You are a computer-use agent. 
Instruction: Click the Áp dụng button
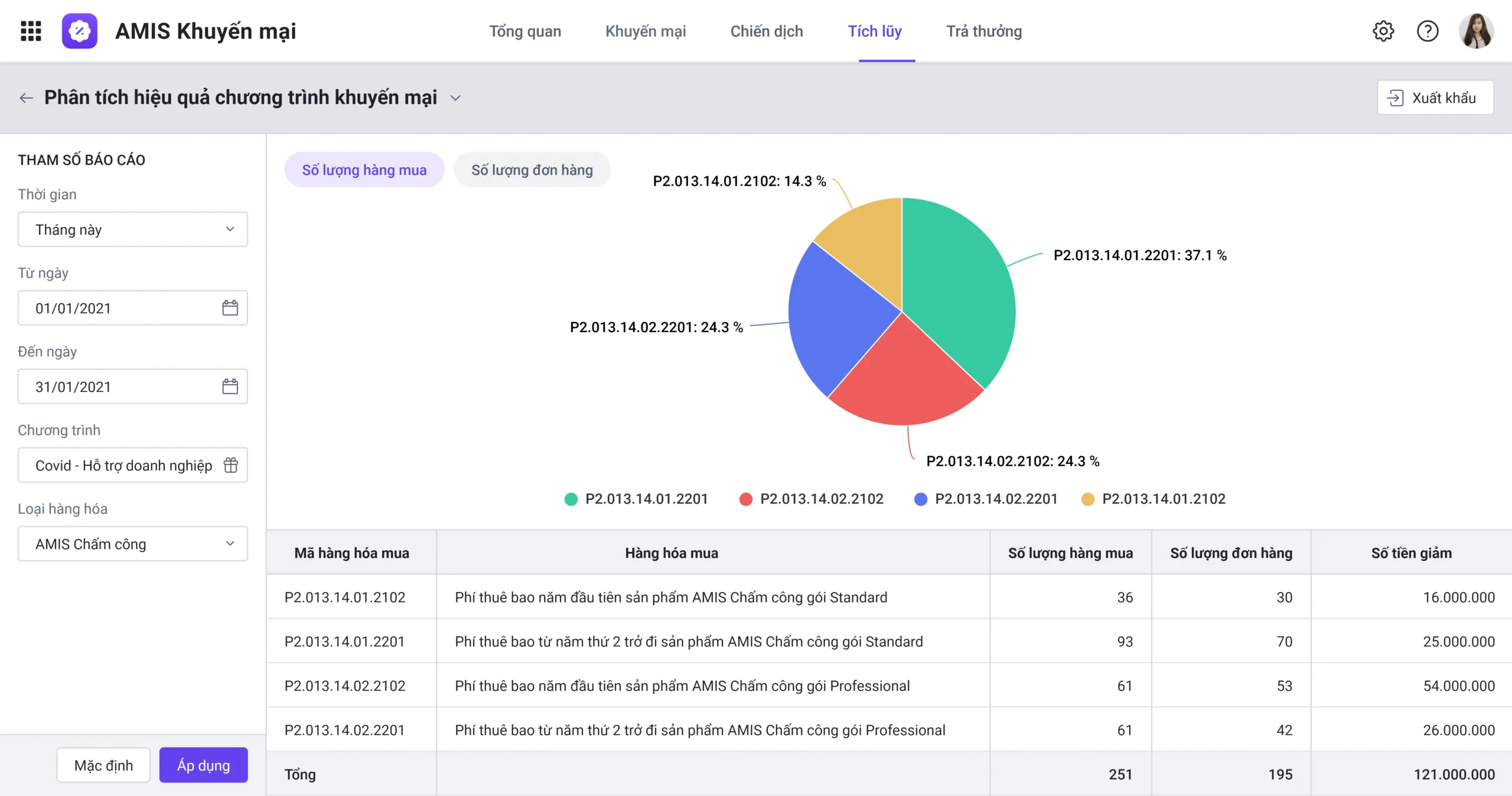[x=204, y=765]
